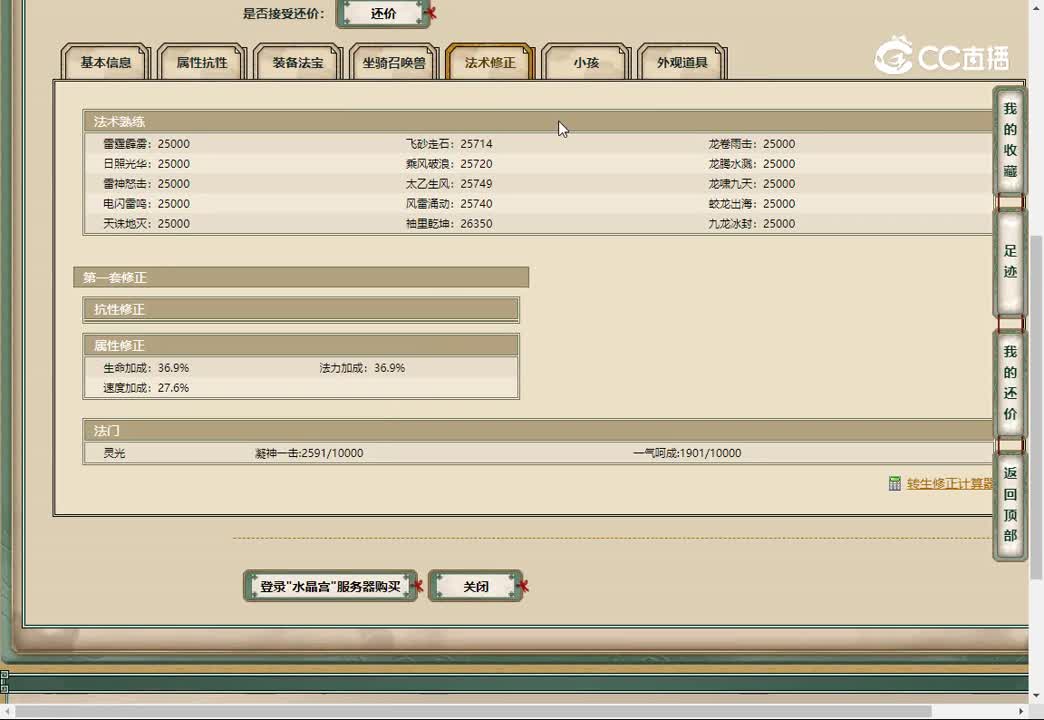The height and width of the screenshot is (720, 1044).
Task: Switch to the 小孩 tab
Action: click(586, 62)
